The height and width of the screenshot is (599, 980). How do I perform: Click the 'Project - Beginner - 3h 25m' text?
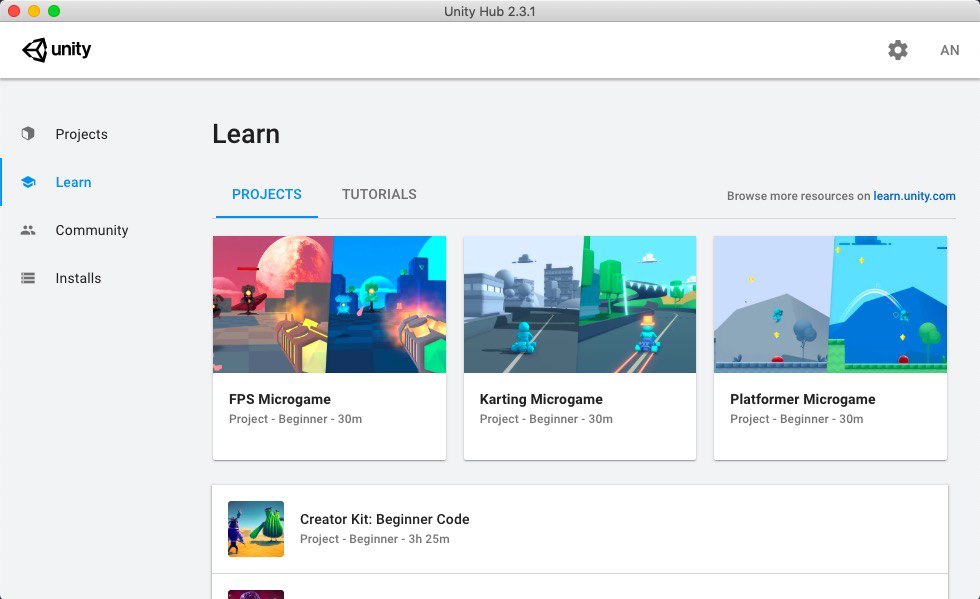[374, 539]
